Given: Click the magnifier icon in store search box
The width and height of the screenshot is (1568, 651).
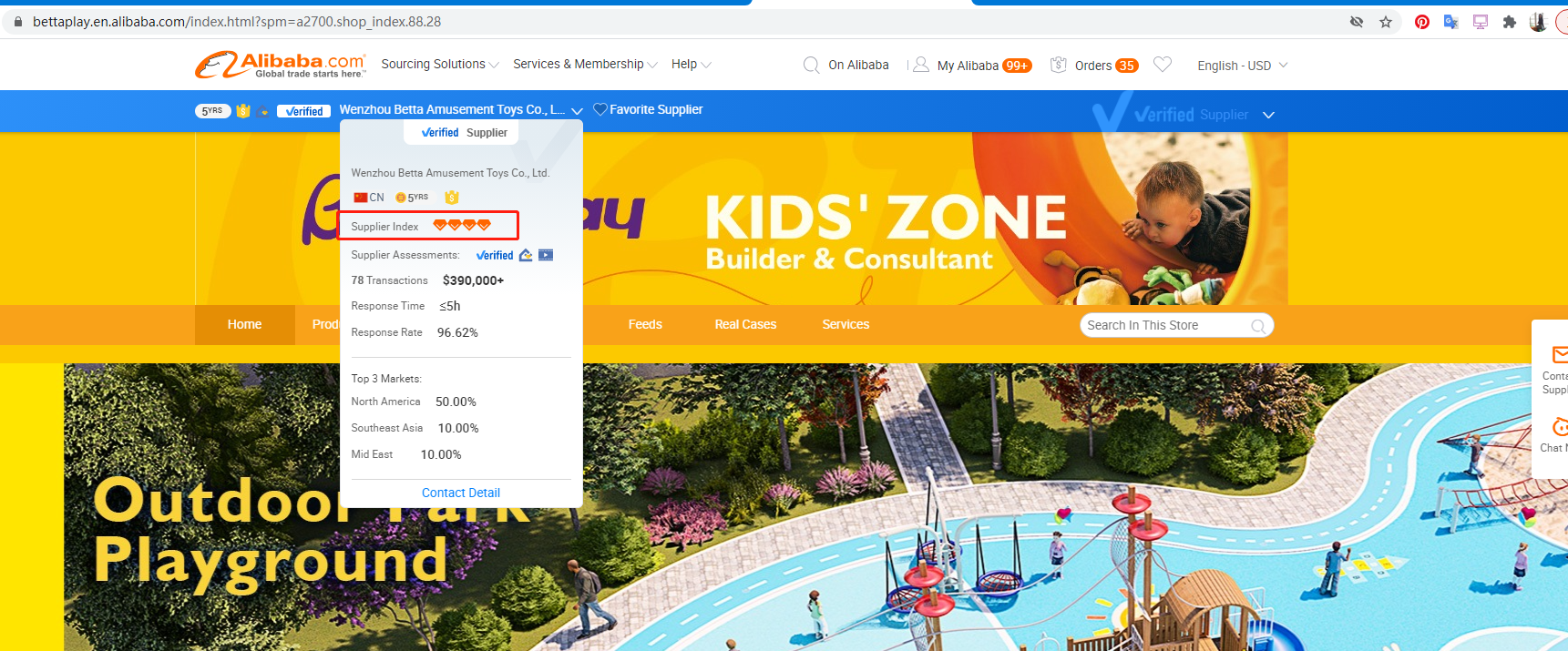Looking at the screenshot, I should [1258, 326].
